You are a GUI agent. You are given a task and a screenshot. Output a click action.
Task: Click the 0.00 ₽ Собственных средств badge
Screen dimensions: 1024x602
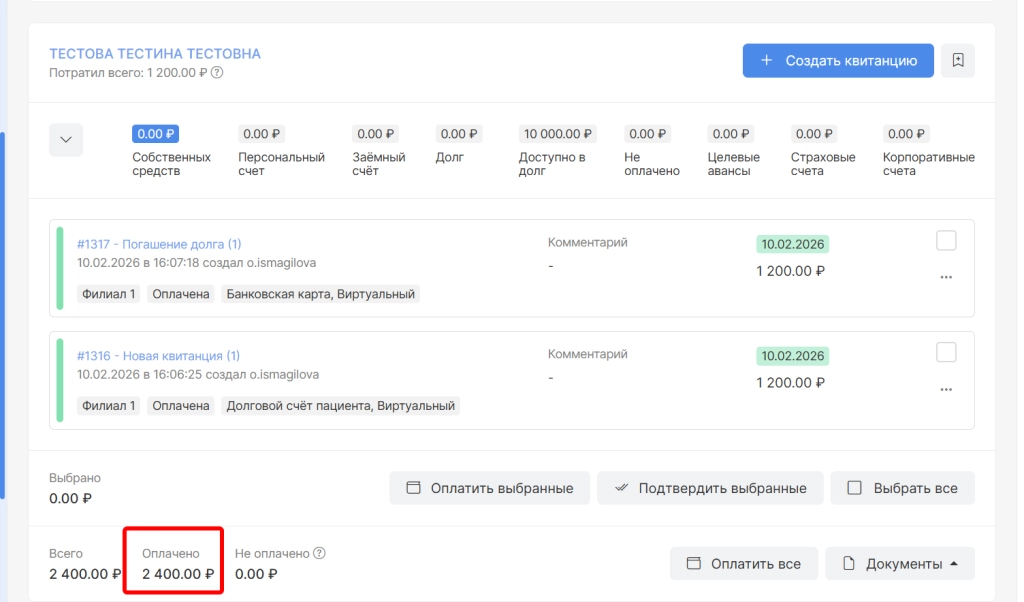[x=156, y=134]
